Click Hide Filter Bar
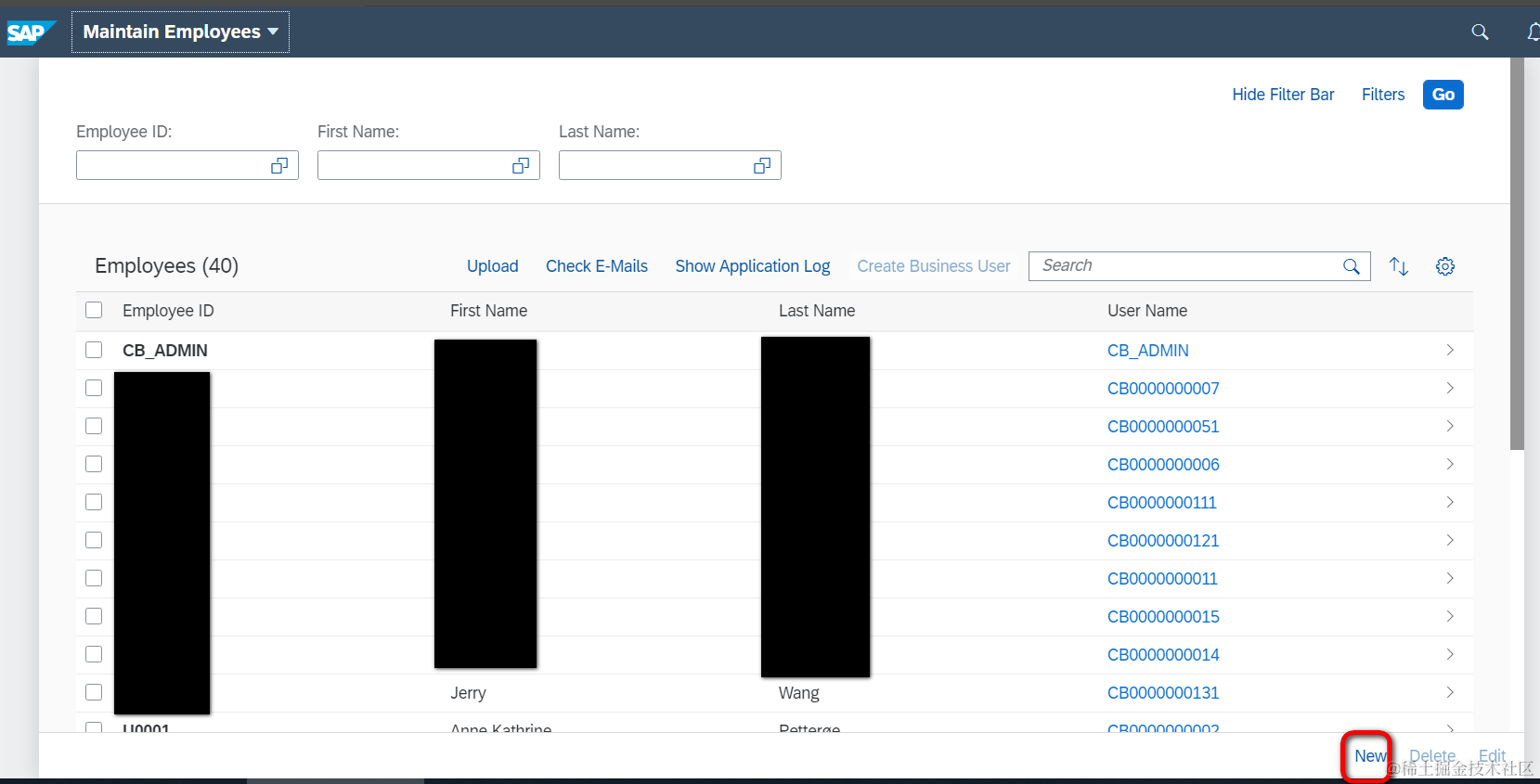The image size is (1540, 784). (1283, 95)
